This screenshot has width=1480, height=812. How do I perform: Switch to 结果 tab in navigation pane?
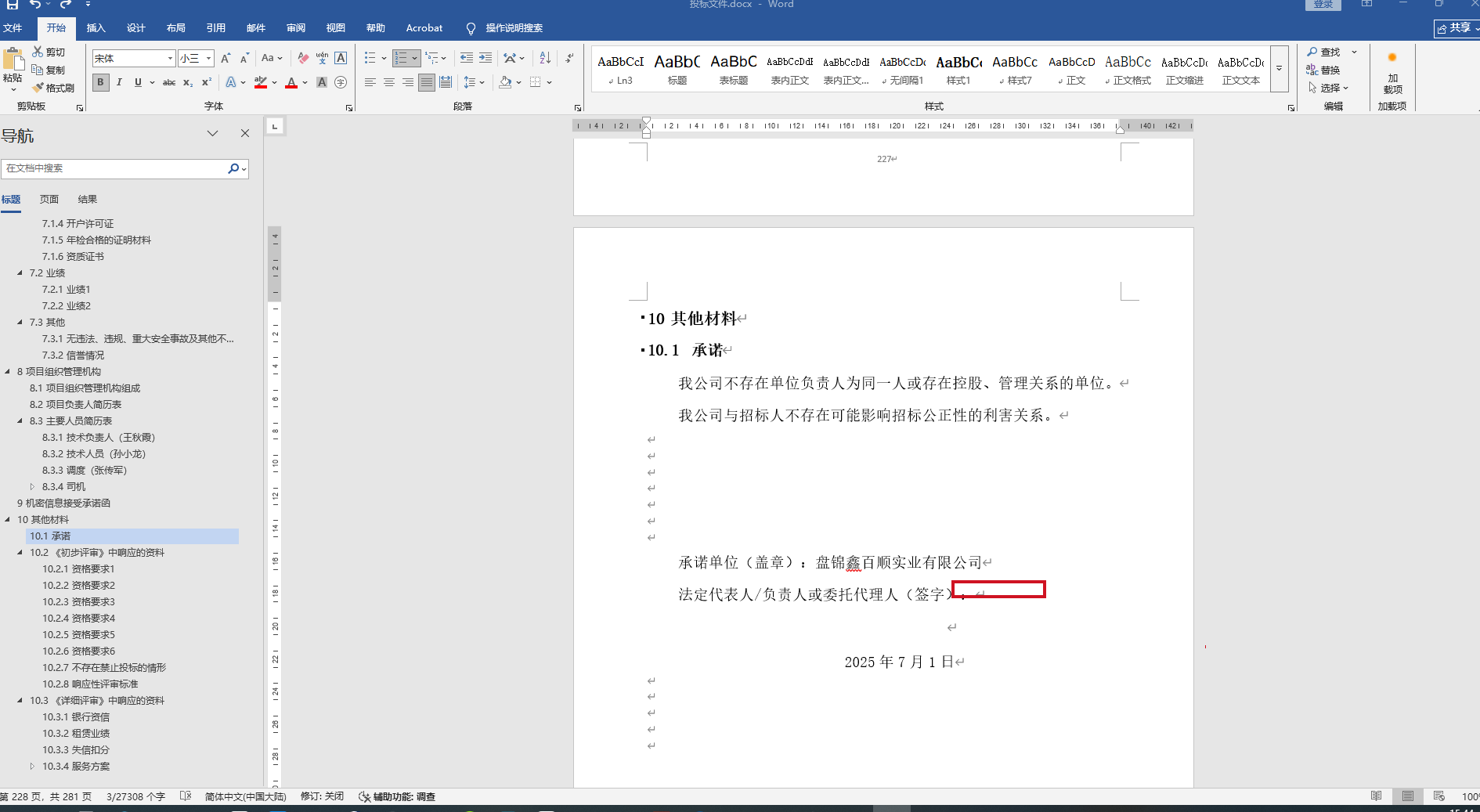[x=88, y=200]
